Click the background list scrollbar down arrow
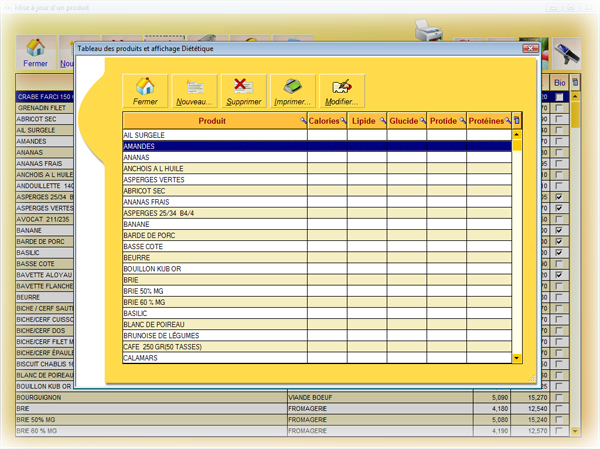The image size is (600, 449). pos(575,431)
